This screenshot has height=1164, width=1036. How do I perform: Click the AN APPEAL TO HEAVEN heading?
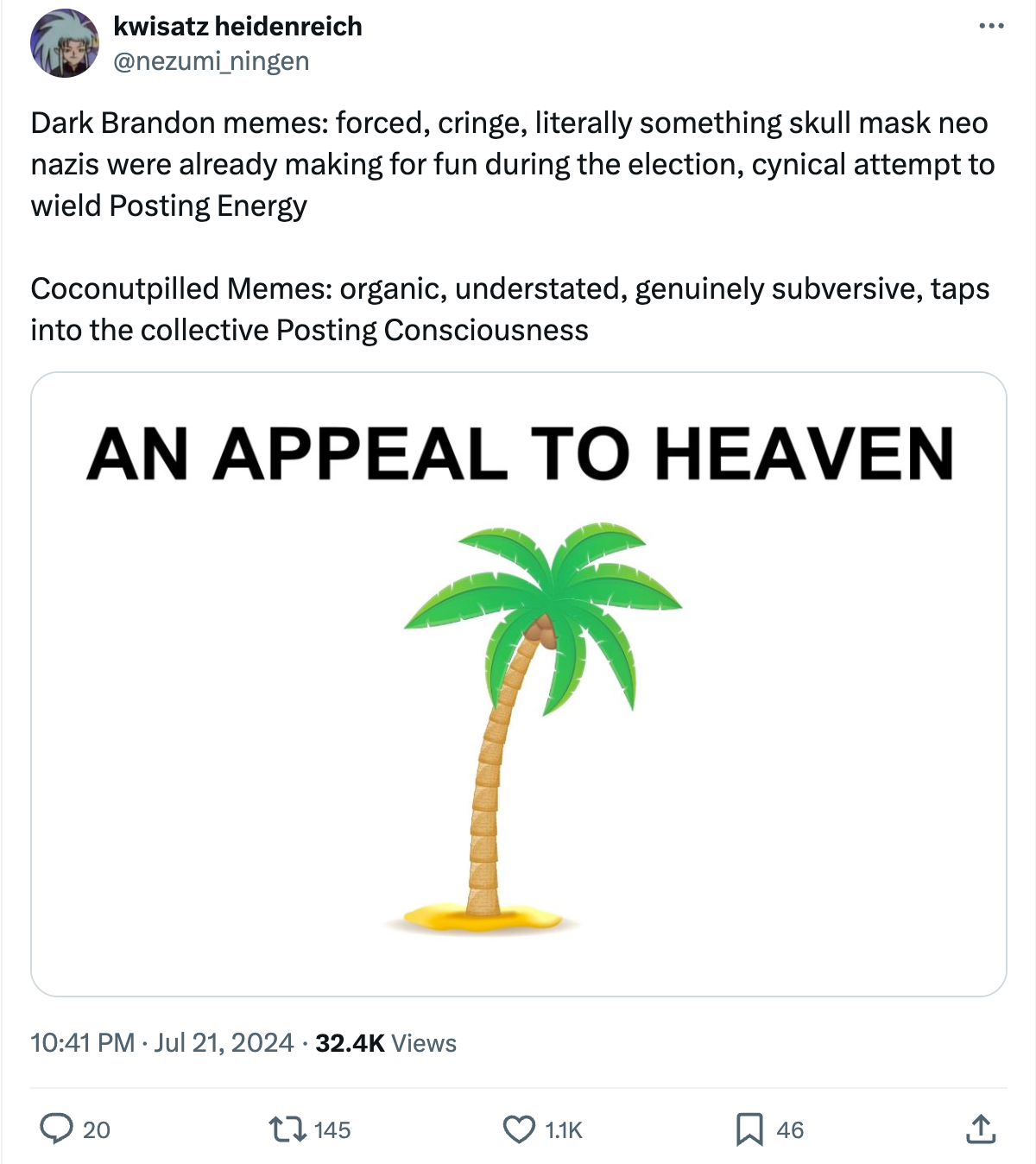point(520,454)
